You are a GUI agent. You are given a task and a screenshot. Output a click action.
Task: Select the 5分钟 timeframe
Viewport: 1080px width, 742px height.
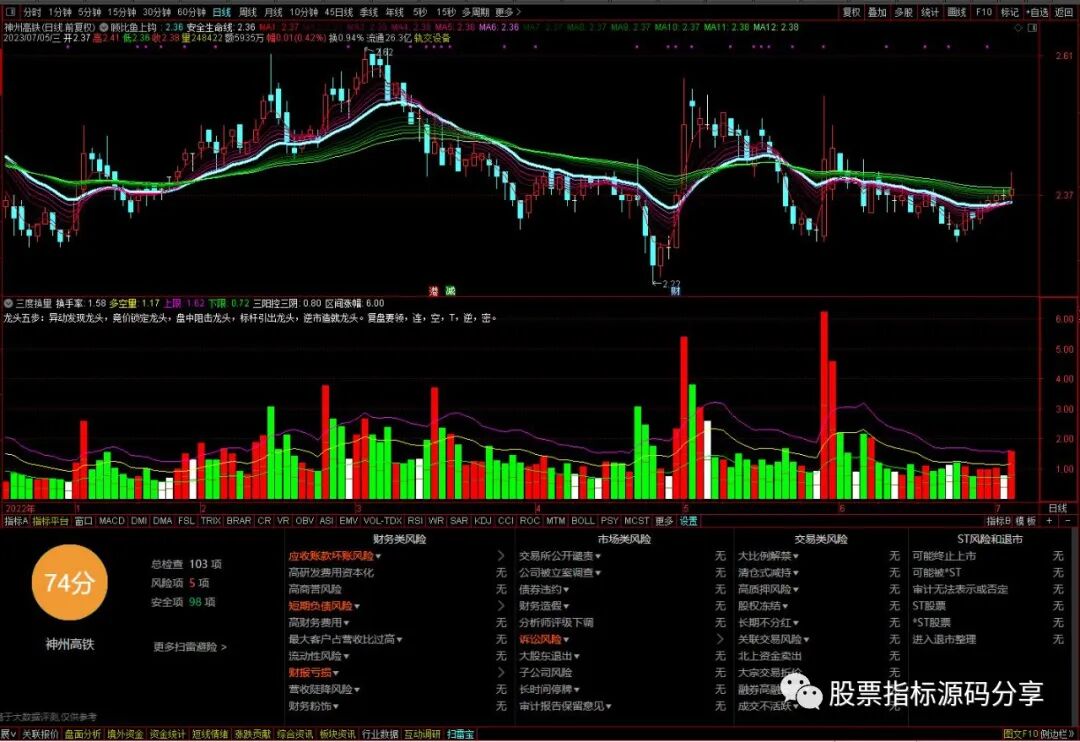click(90, 12)
